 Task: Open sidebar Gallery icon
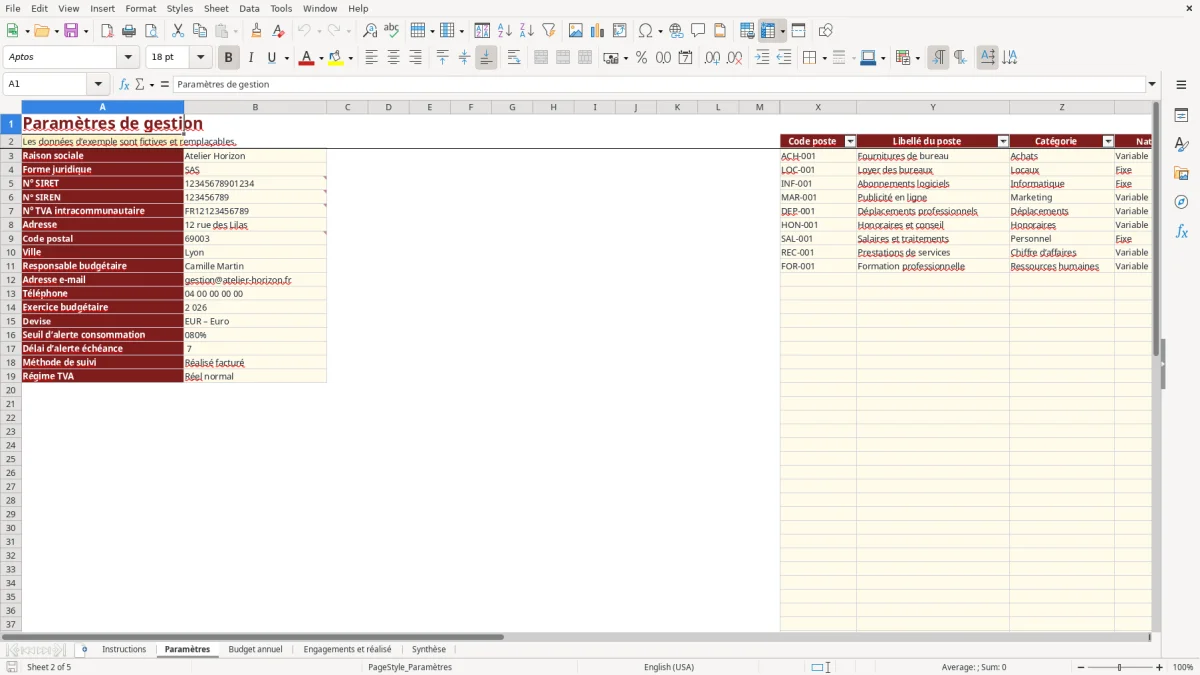pyautogui.click(x=1181, y=173)
